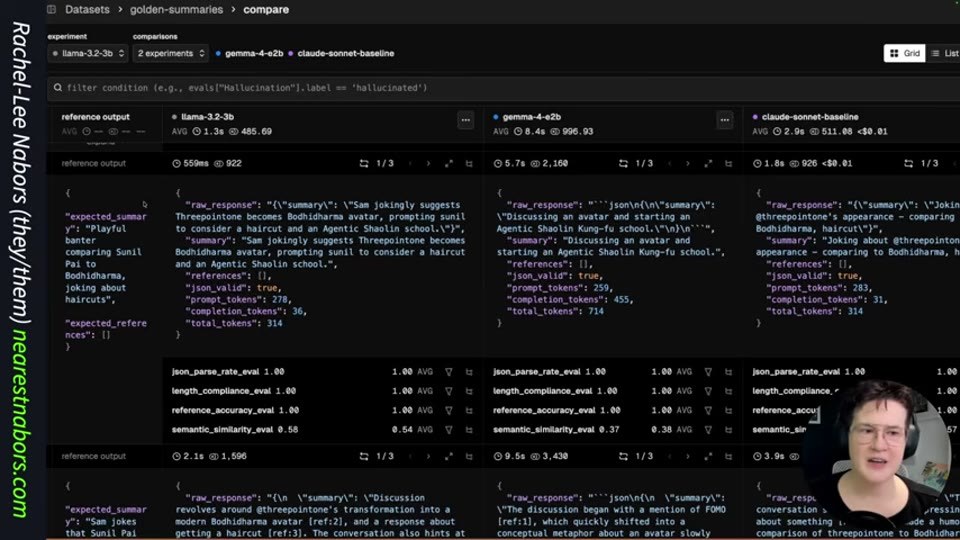Click the reference output column header
This screenshot has height=540, width=960.
[x=96, y=116]
